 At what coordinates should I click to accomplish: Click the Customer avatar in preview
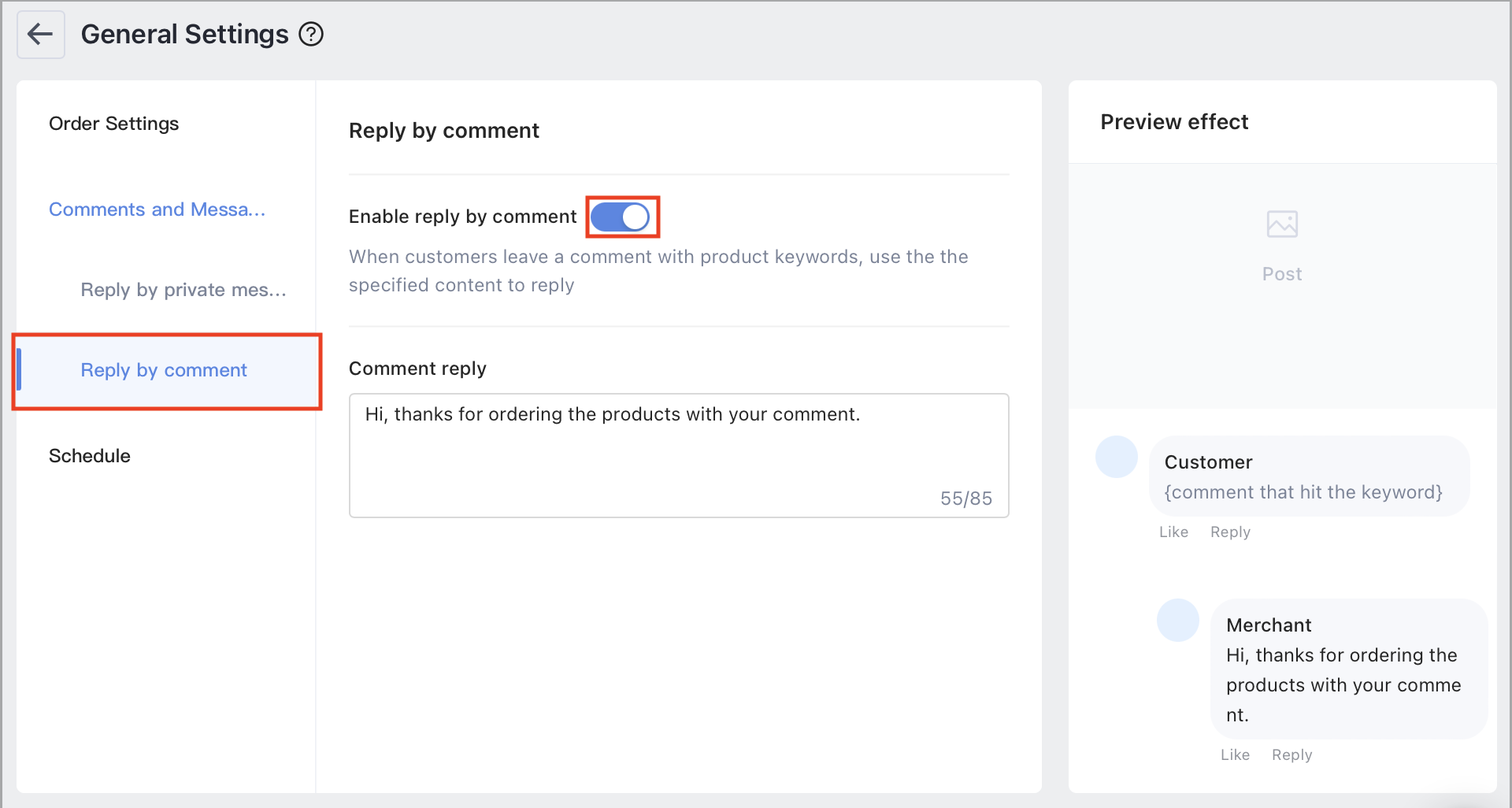[1117, 457]
